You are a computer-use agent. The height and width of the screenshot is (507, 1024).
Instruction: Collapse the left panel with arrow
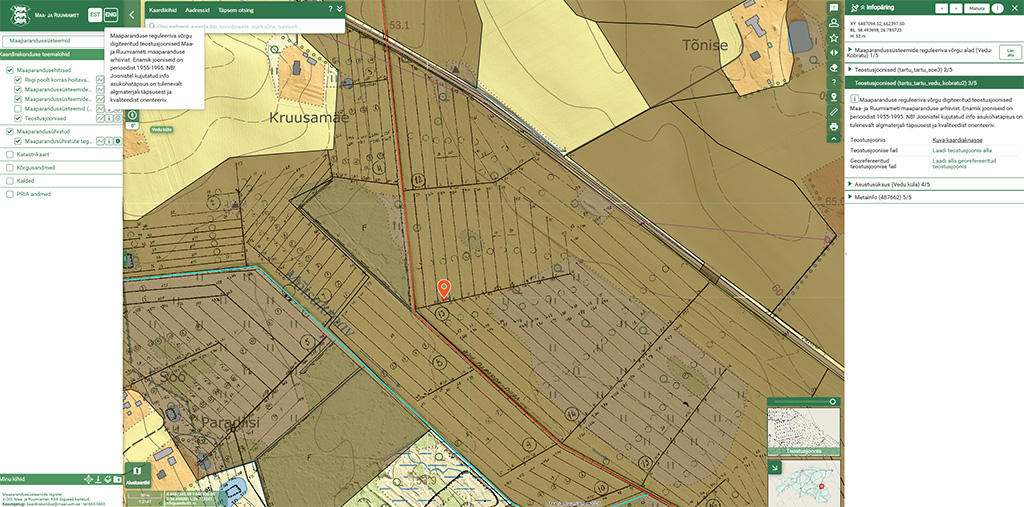point(132,13)
